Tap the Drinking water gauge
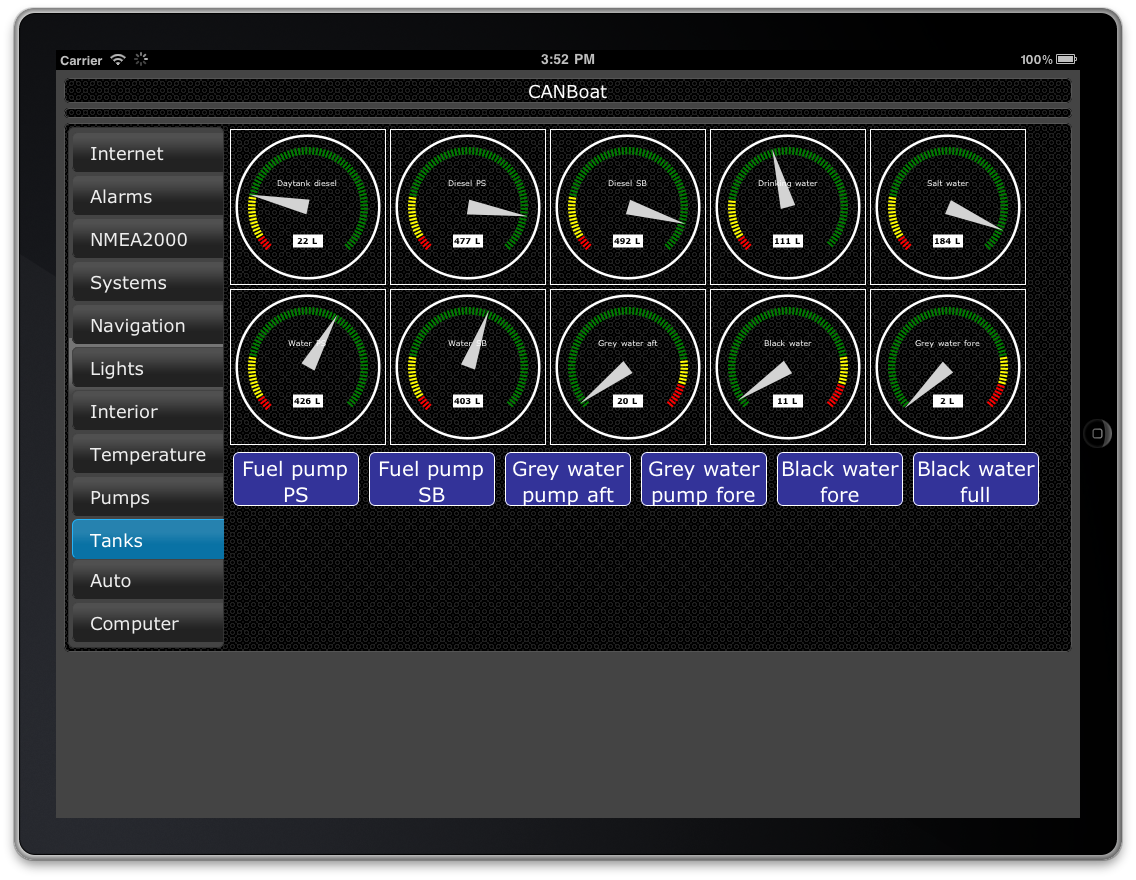 coord(788,207)
